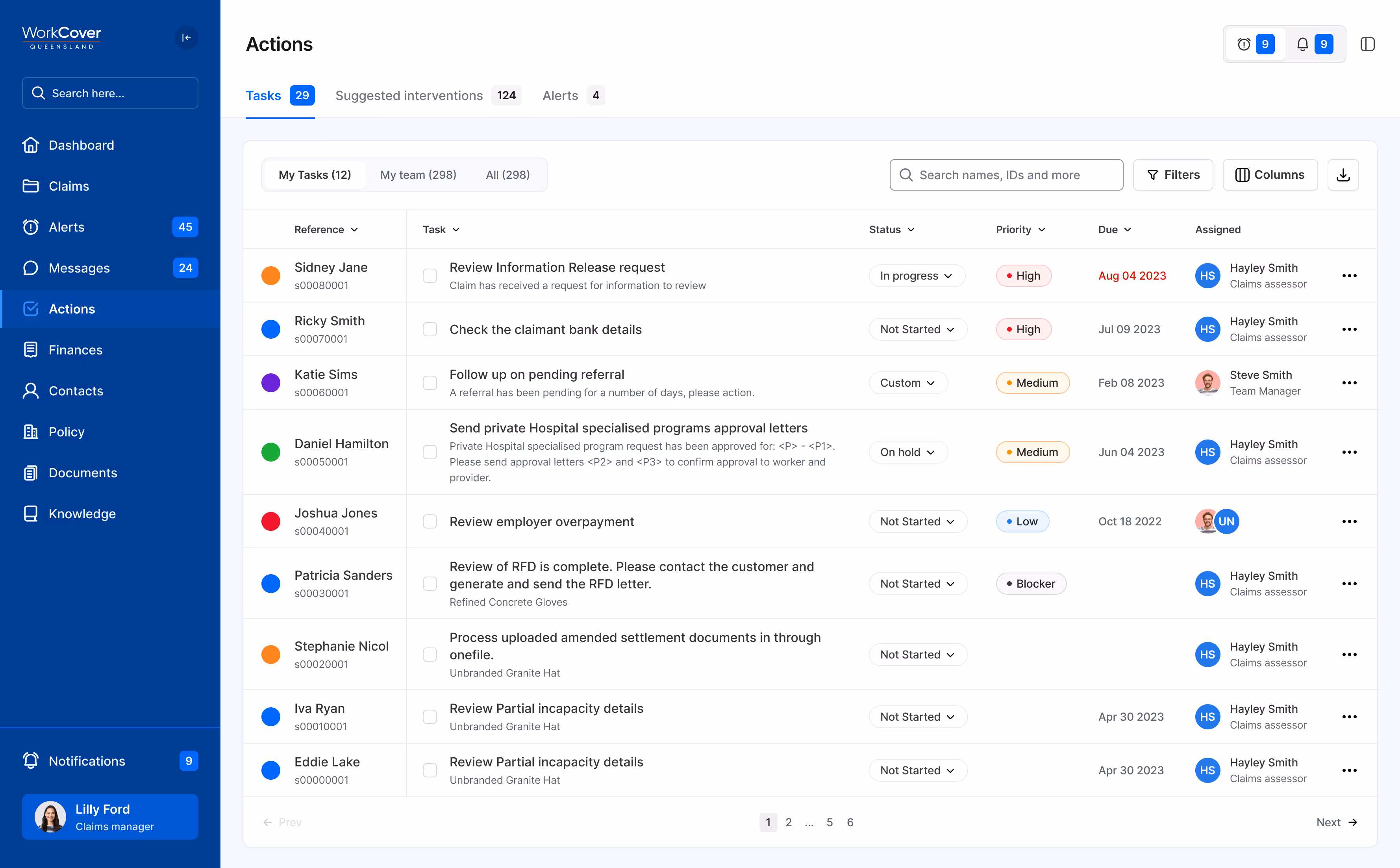The height and width of the screenshot is (868, 1400).
Task: Click the alarm clock icon with badge 9
Action: pyautogui.click(x=1256, y=44)
